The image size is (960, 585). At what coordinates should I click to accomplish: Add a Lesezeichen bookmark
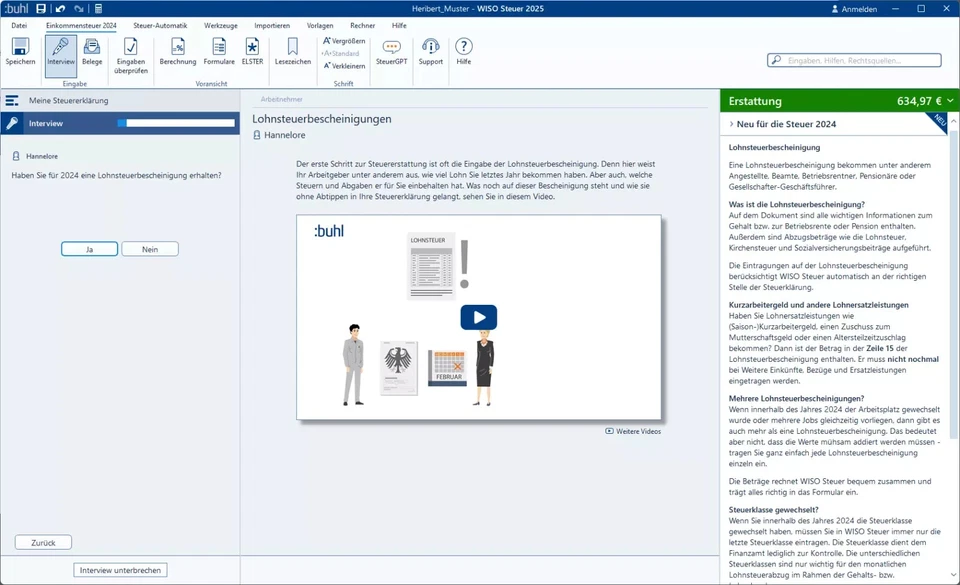pyautogui.click(x=292, y=50)
